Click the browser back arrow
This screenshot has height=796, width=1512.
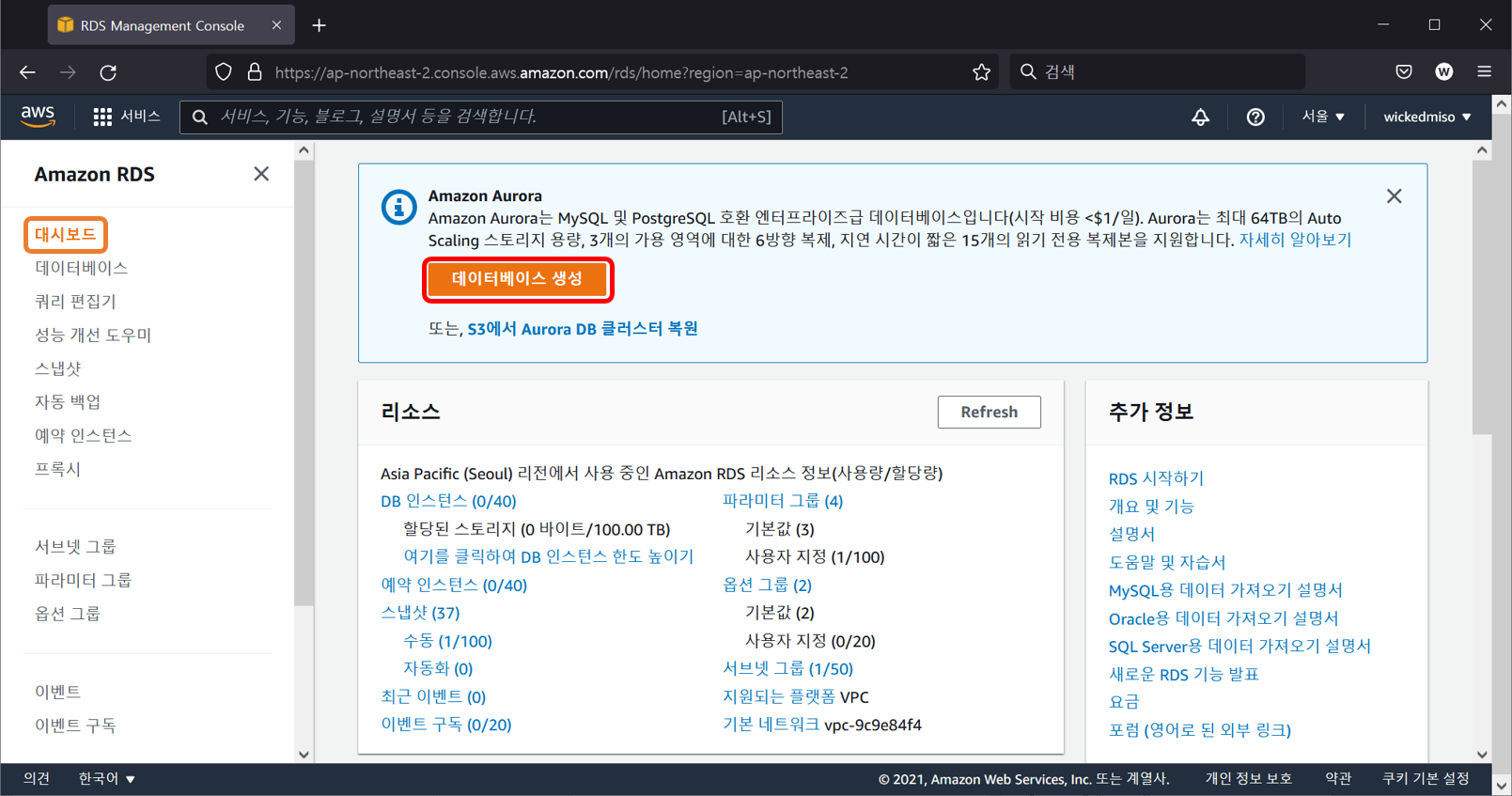click(27, 72)
